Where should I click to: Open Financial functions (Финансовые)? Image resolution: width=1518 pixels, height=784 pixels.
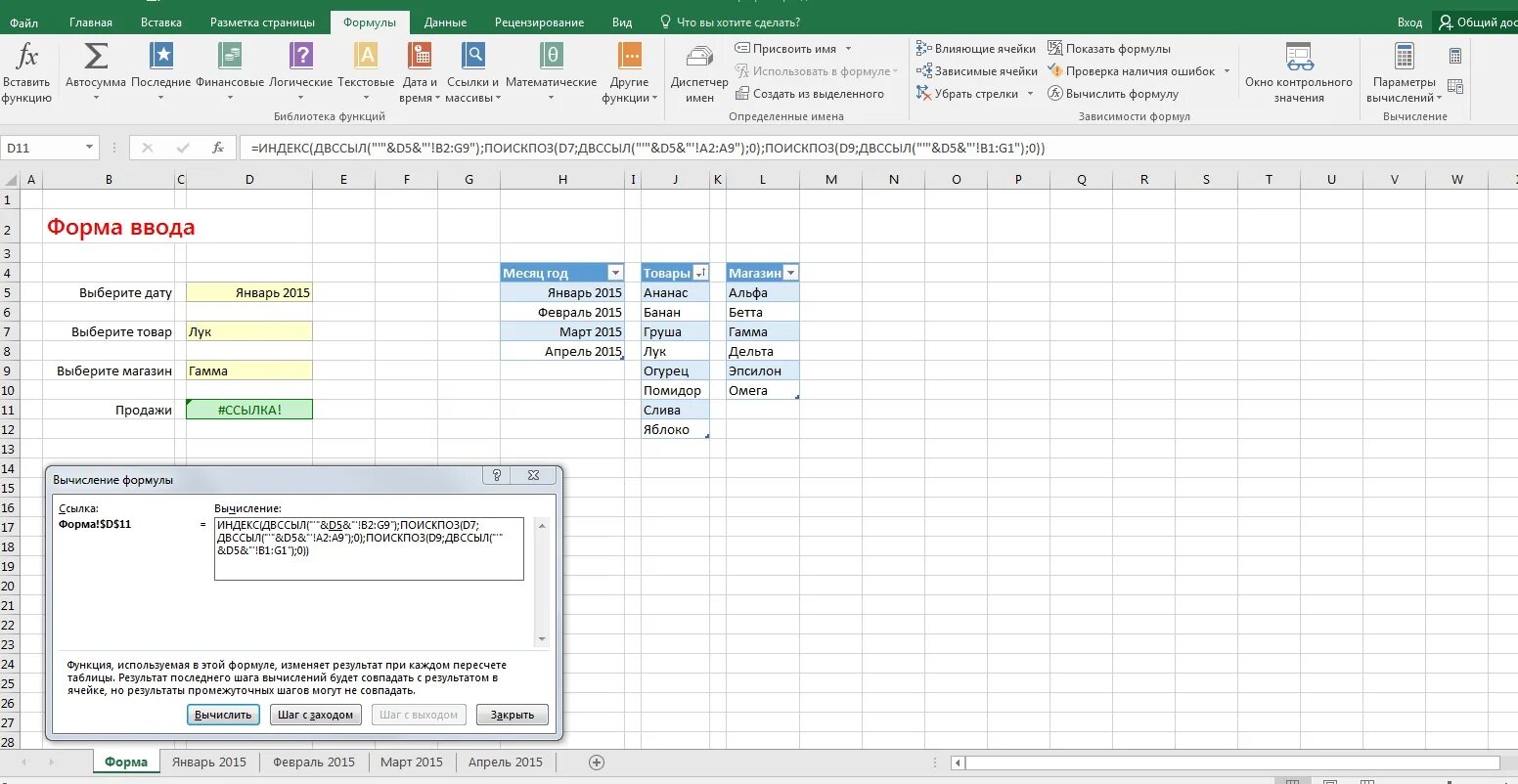[230, 72]
